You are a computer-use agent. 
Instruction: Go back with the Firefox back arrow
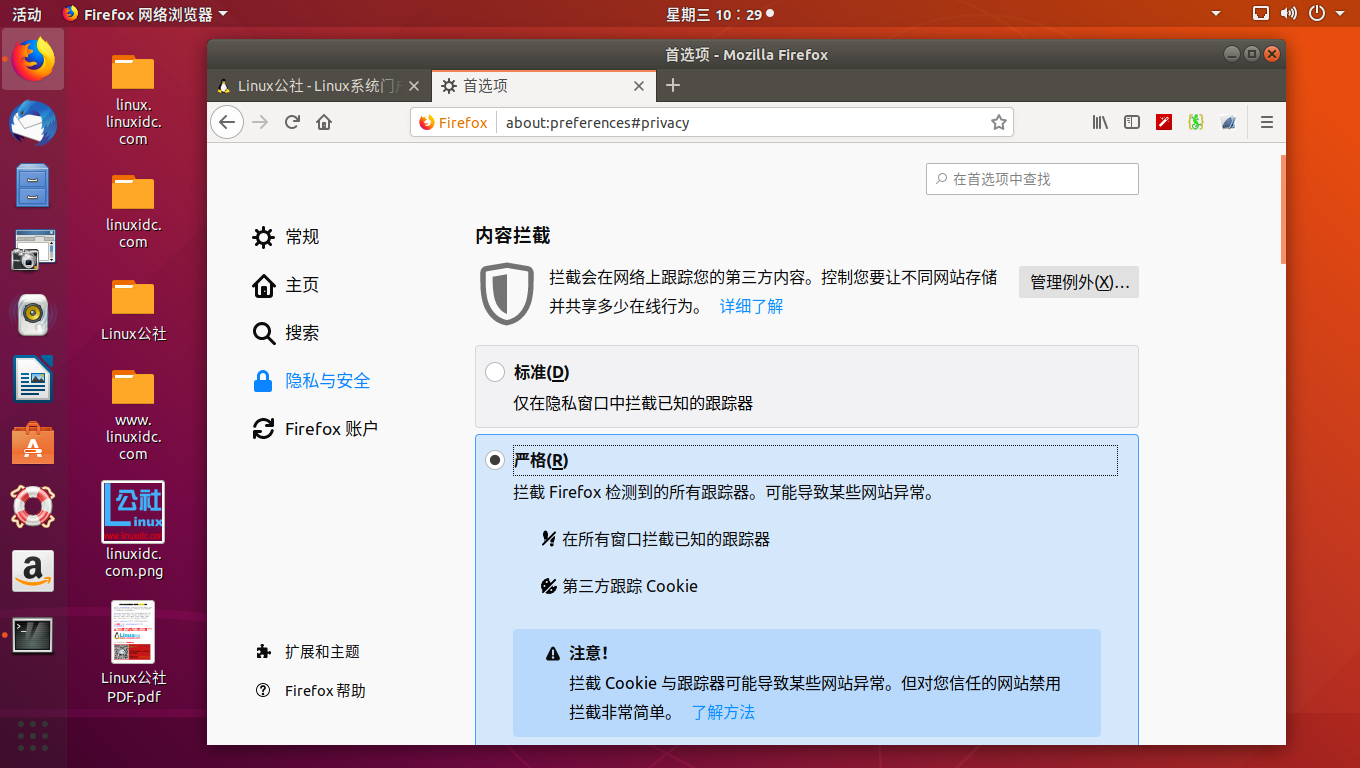[x=227, y=122]
